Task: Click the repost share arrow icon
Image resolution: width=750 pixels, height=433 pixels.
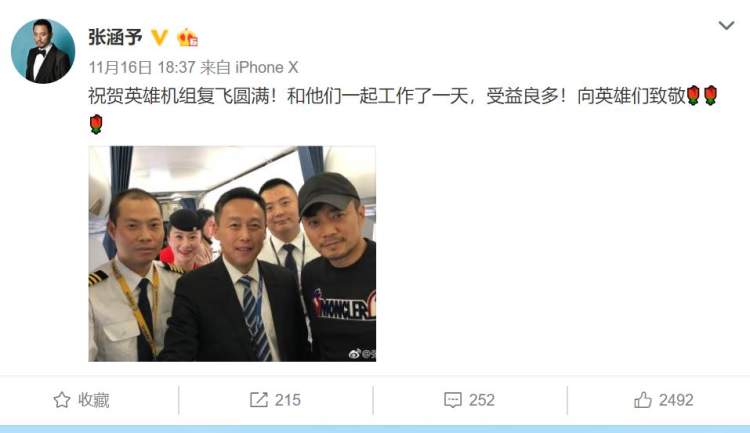Action: (259, 400)
